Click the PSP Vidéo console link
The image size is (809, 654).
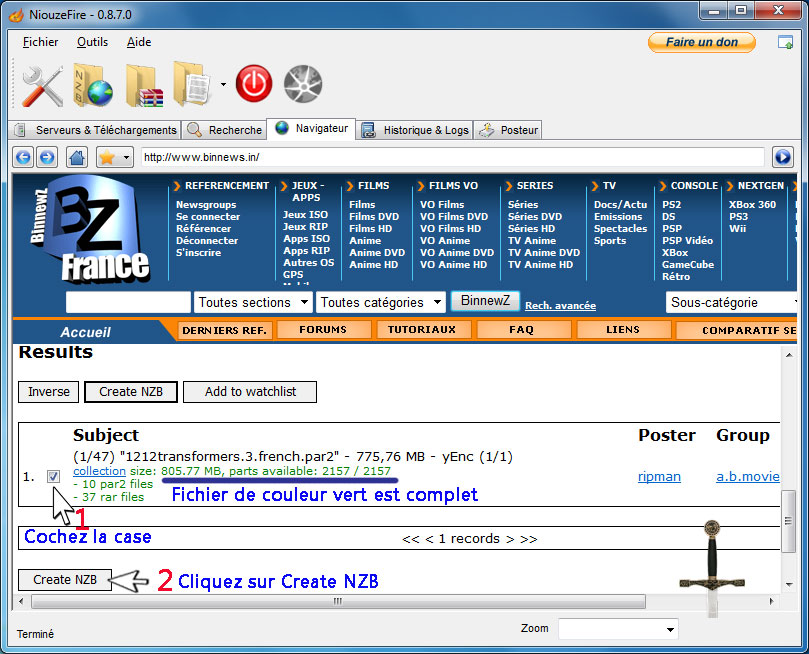(688, 240)
